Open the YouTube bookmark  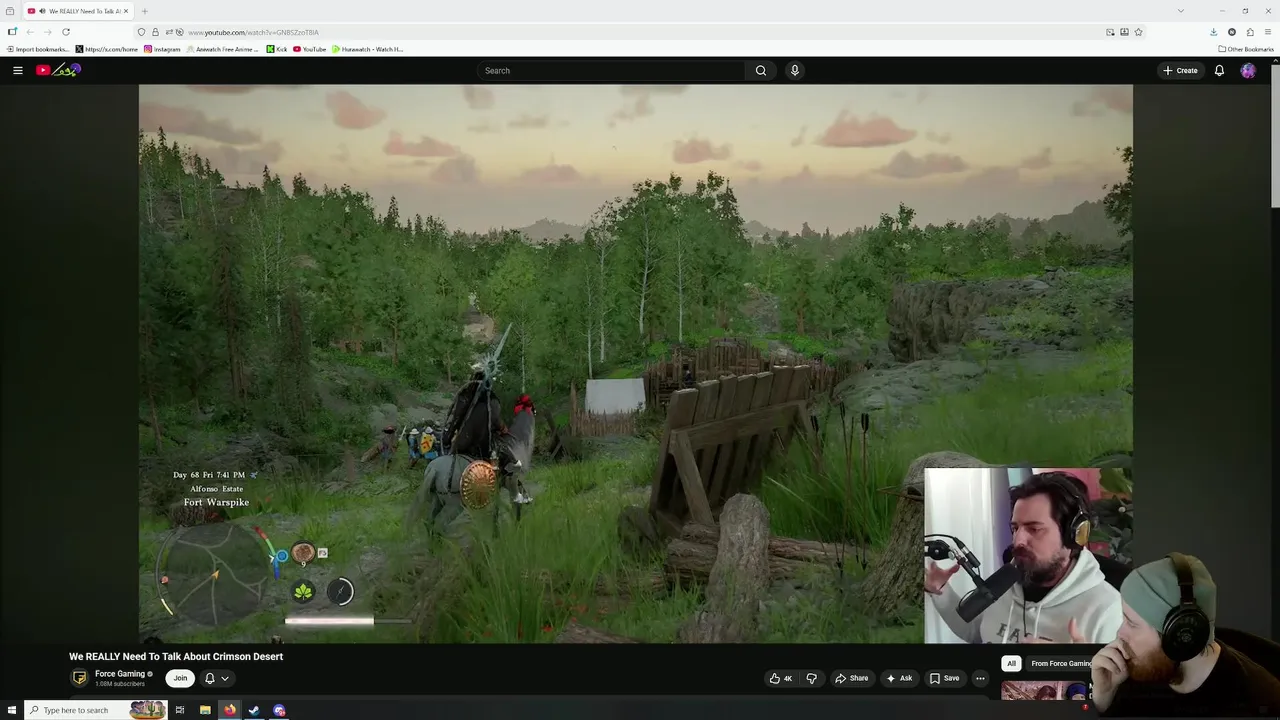[x=310, y=49]
